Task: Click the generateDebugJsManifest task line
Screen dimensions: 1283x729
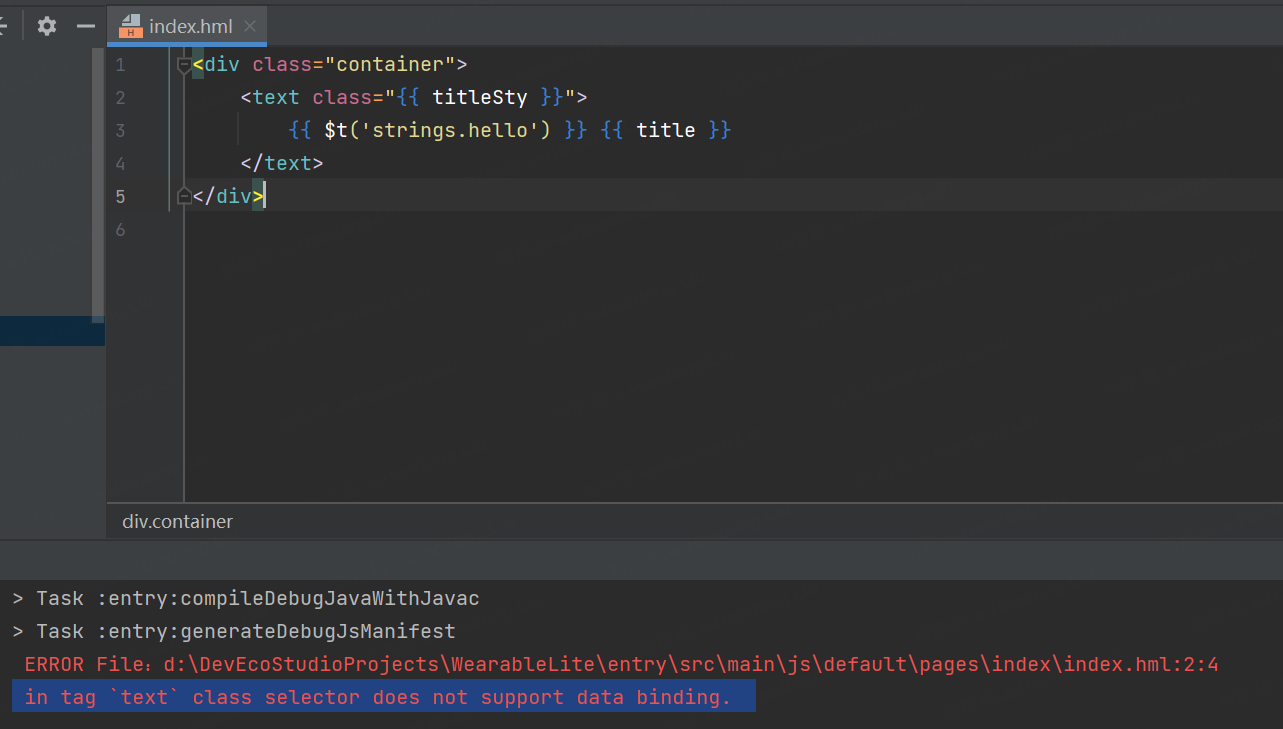Action: click(245, 632)
